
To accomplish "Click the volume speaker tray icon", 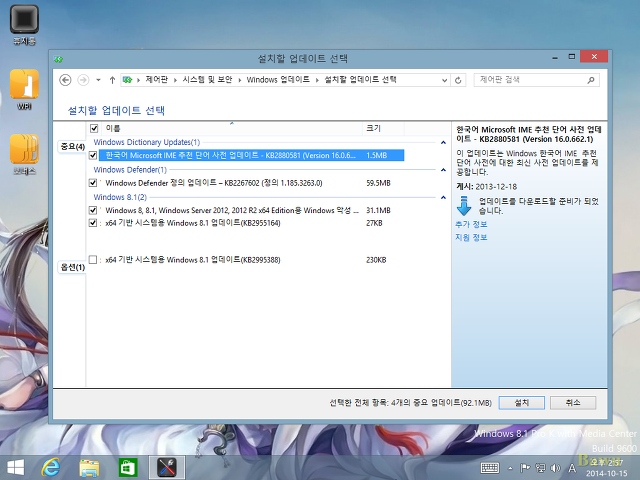I will [555, 468].
